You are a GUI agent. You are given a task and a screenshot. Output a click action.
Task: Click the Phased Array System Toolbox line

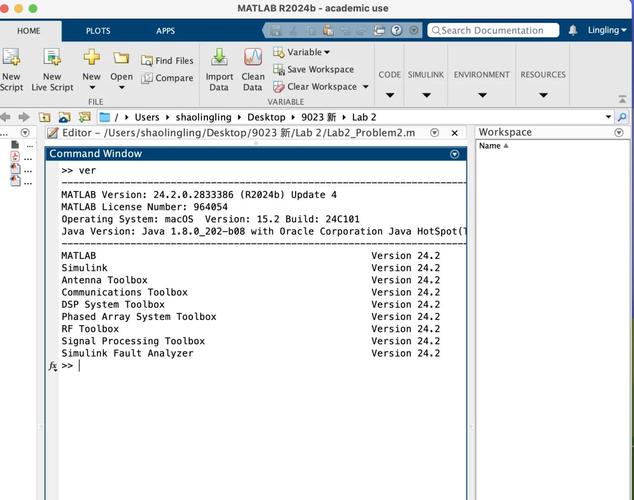(x=139, y=317)
